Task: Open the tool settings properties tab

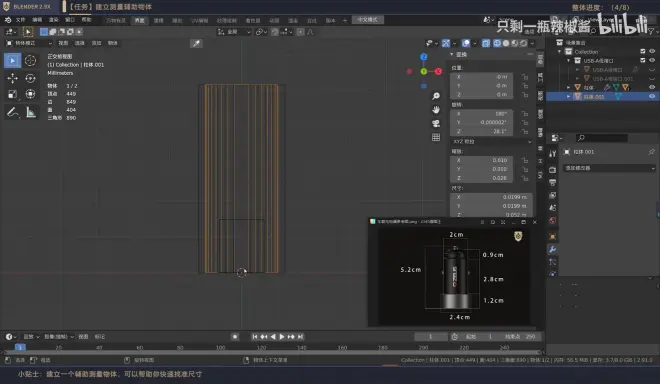Action: 553,154
